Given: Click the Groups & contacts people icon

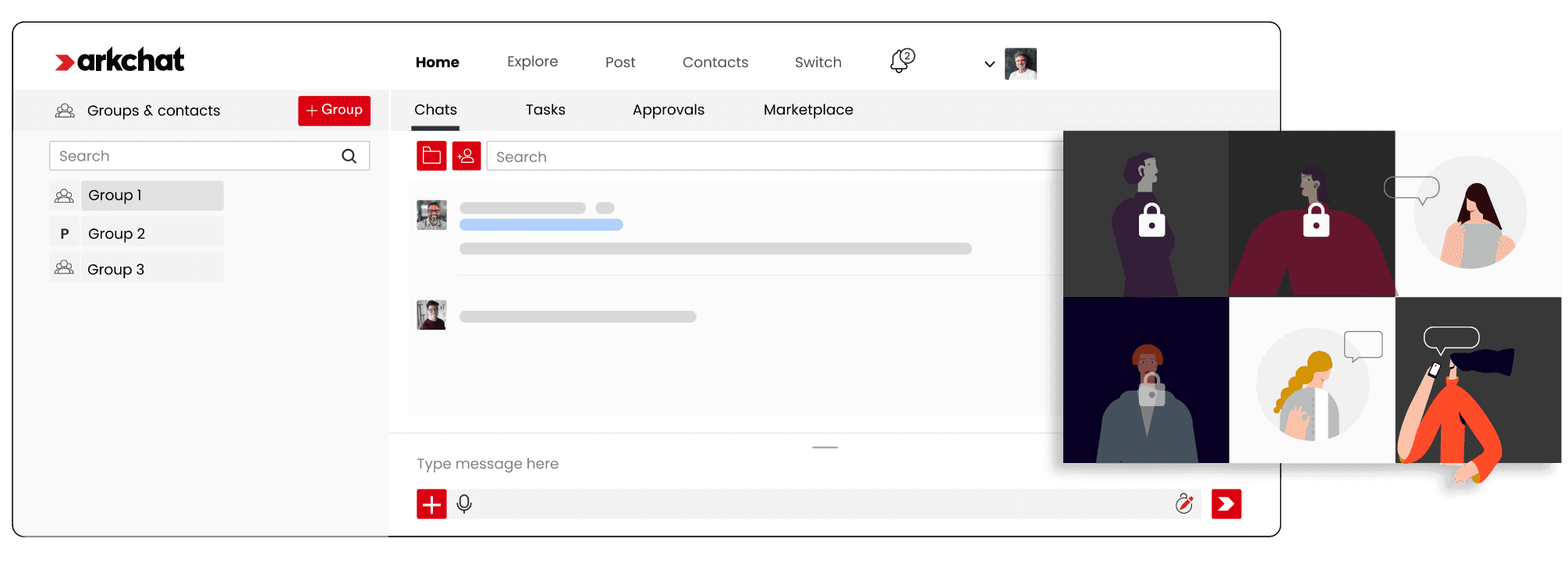Looking at the screenshot, I should click(x=65, y=111).
